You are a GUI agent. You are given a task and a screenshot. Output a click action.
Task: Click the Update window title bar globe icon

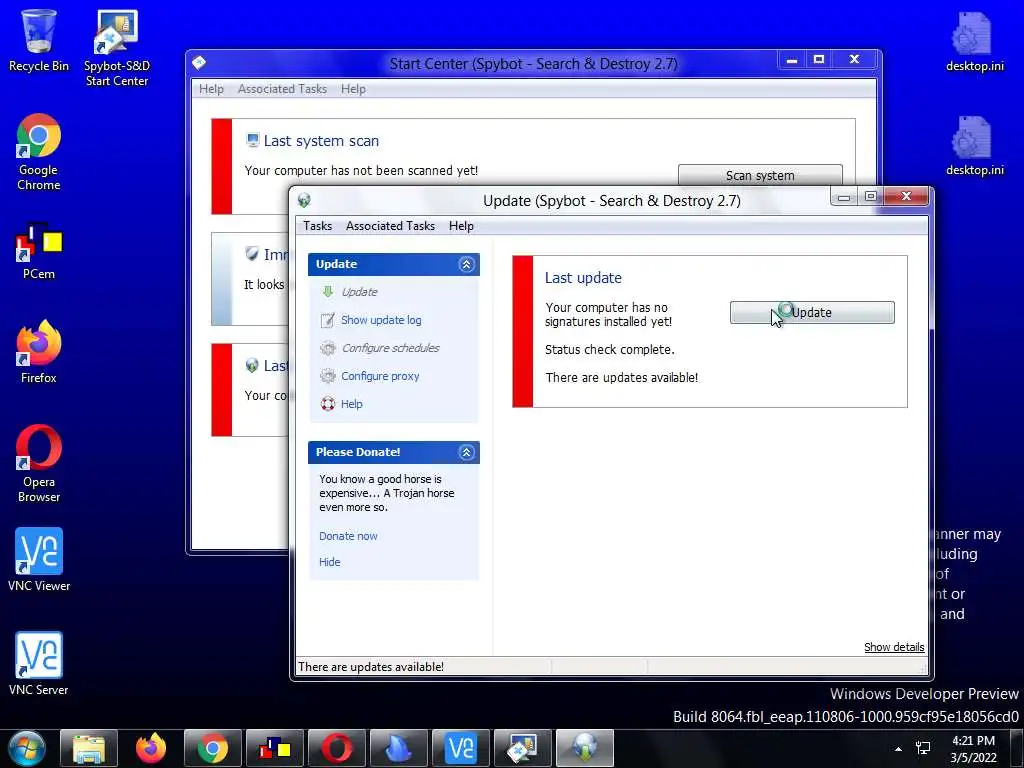(x=304, y=200)
